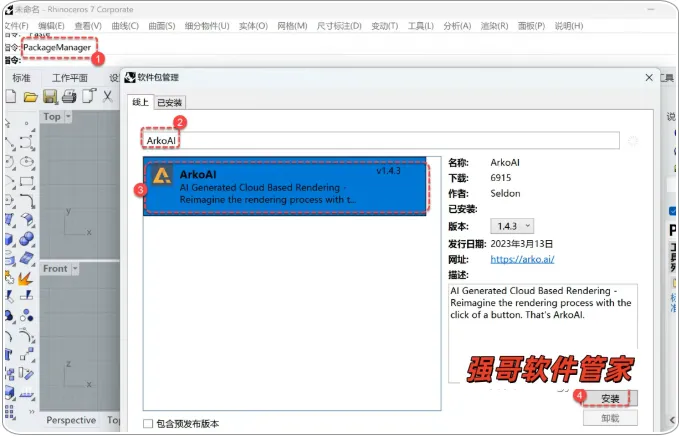
Task: Click the 卸载 uninstall button
Action: click(610, 418)
